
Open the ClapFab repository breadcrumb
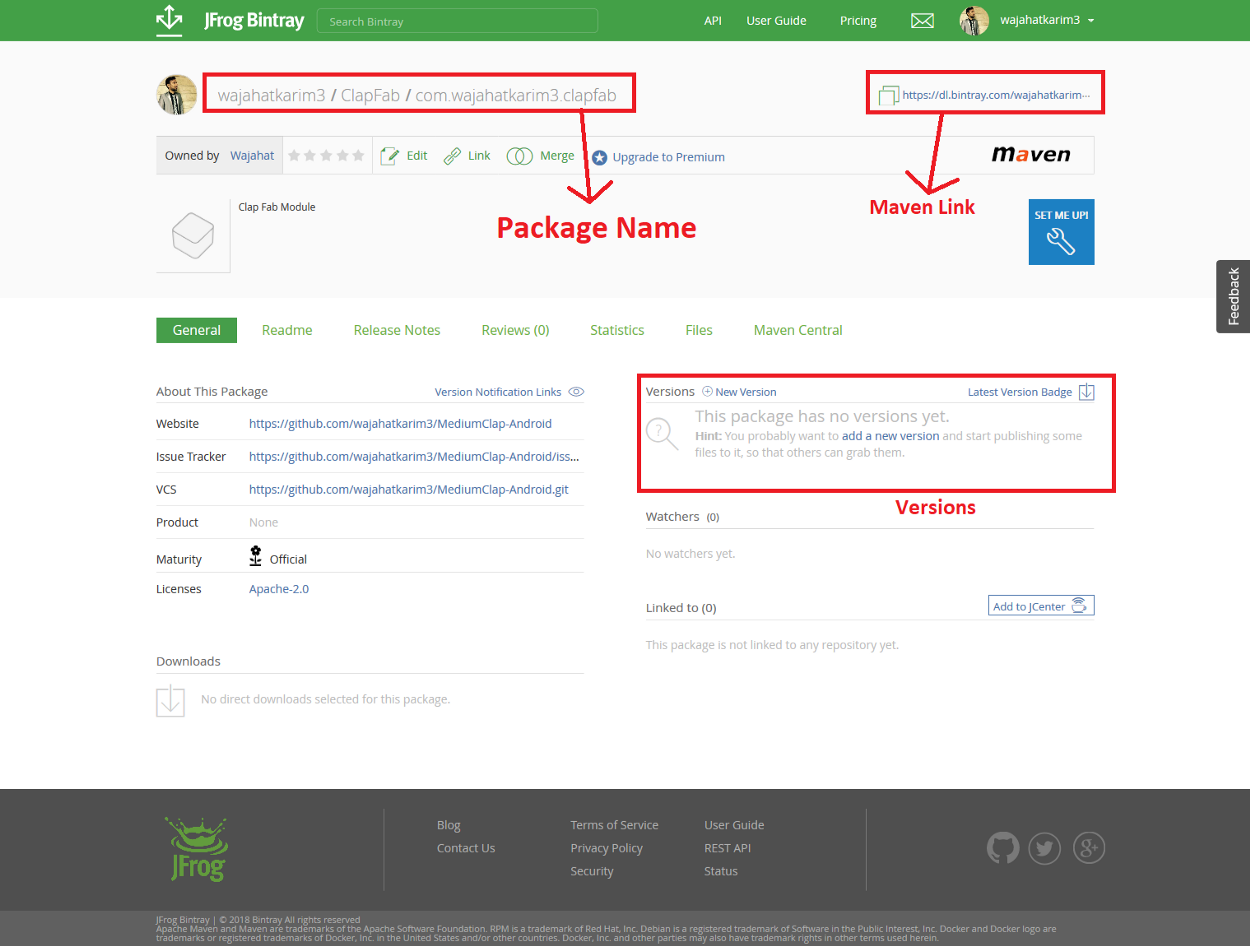click(x=370, y=97)
